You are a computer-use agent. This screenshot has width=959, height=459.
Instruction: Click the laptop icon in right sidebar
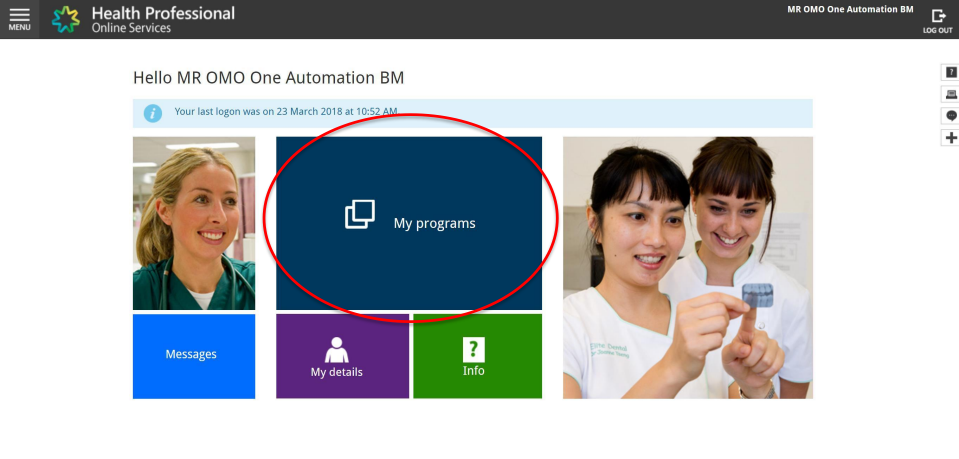click(950, 94)
